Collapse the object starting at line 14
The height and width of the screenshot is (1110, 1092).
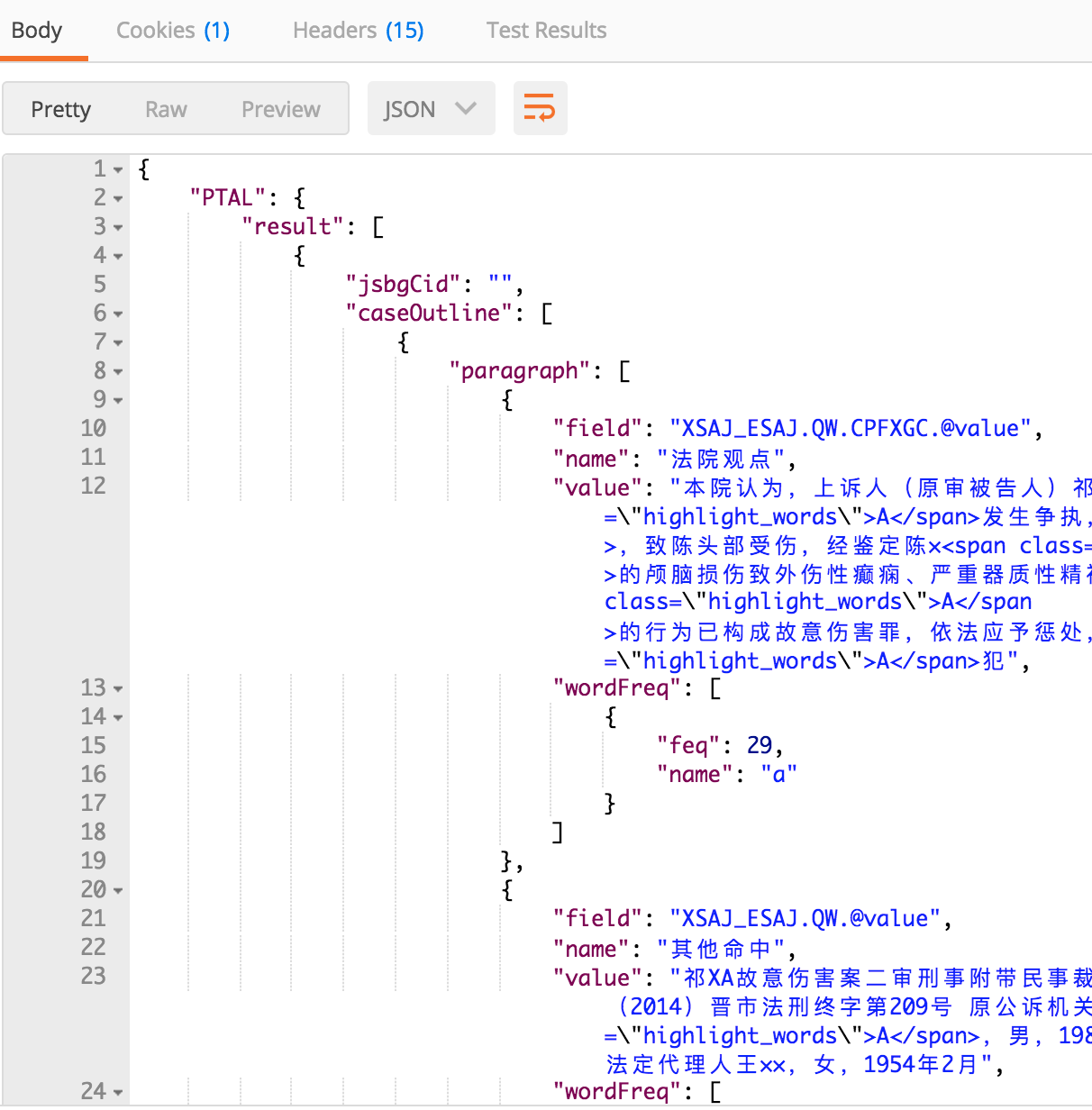[x=120, y=716]
